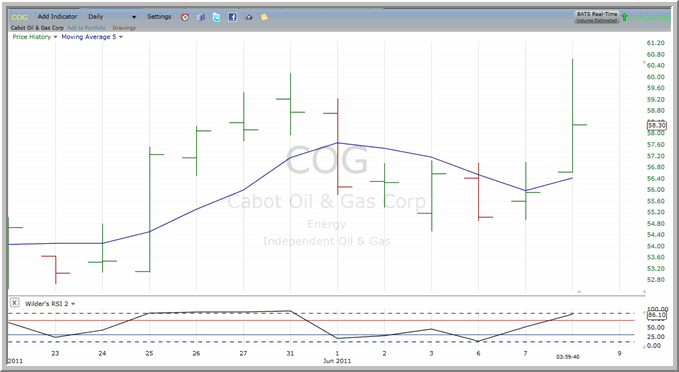
Task: Click the 25 date axis label
Action: 149,353
